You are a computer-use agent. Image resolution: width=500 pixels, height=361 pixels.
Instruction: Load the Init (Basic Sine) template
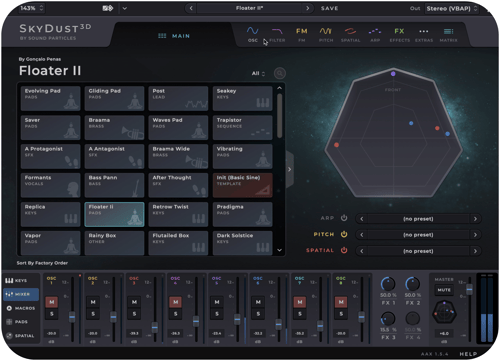click(243, 185)
